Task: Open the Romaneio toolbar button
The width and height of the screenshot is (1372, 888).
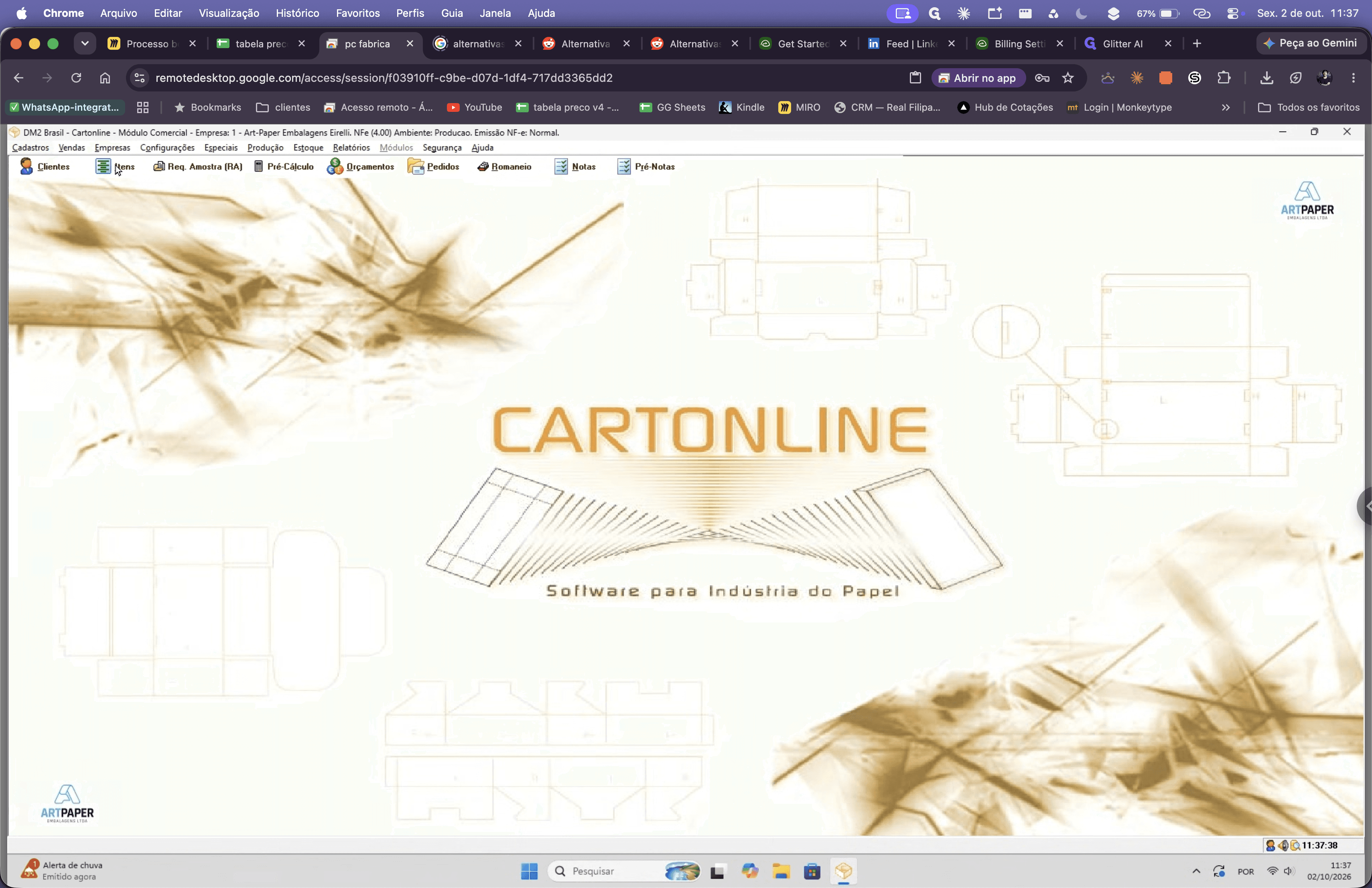Action: coord(504,166)
